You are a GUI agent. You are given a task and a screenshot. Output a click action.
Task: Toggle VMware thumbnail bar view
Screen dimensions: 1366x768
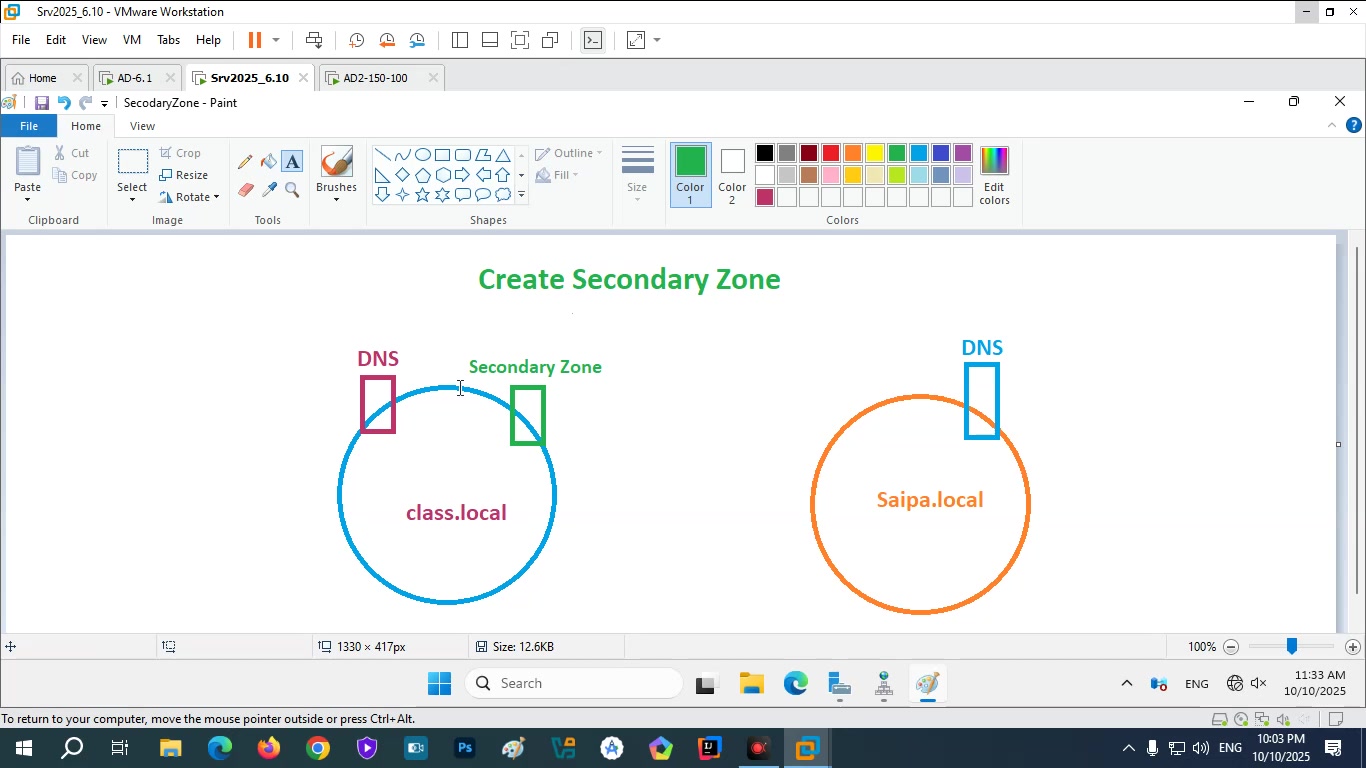[490, 41]
